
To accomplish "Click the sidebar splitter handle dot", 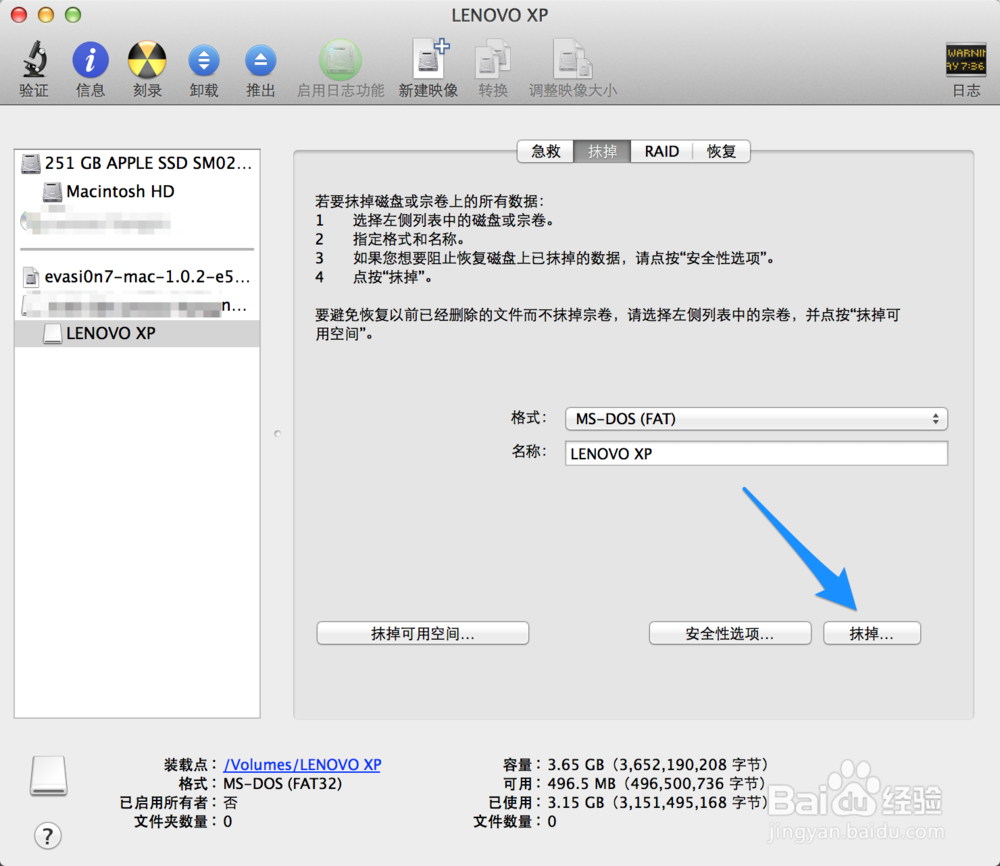I will coord(277,434).
